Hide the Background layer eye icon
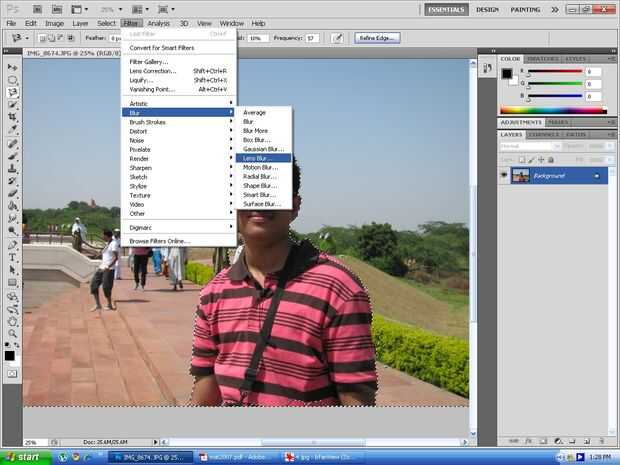Image resolution: width=620 pixels, height=465 pixels. (504, 175)
